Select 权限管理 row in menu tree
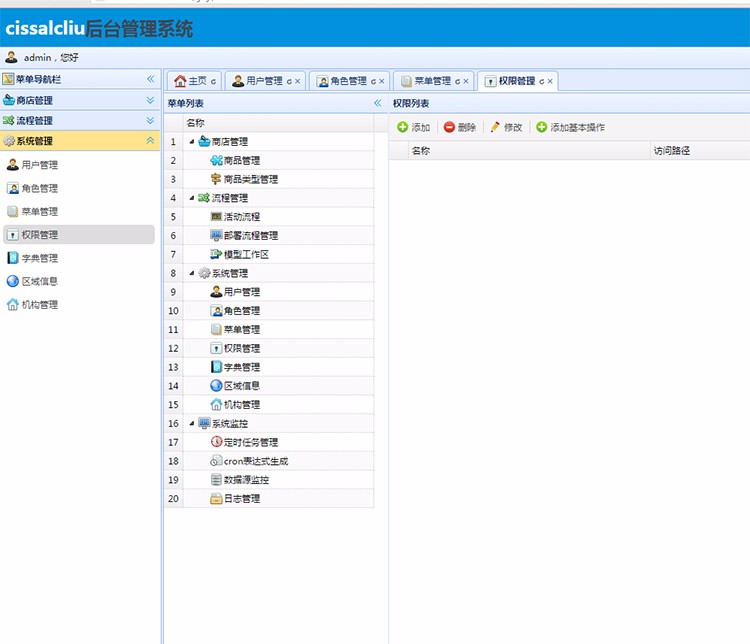This screenshot has height=644, width=750. [269, 348]
